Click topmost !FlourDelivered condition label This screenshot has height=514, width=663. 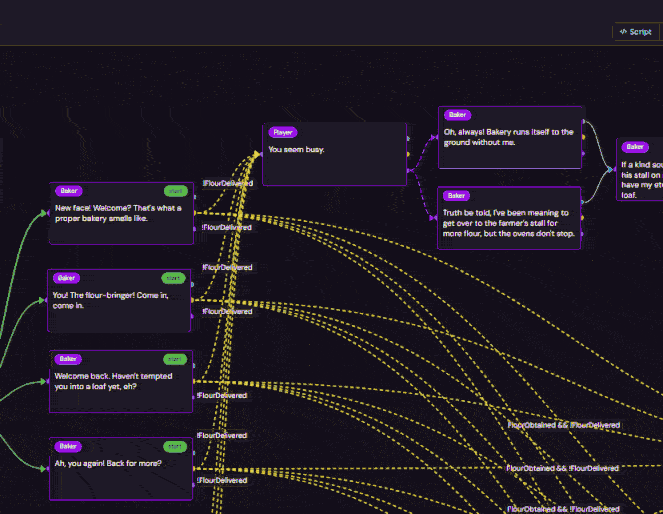pos(227,183)
